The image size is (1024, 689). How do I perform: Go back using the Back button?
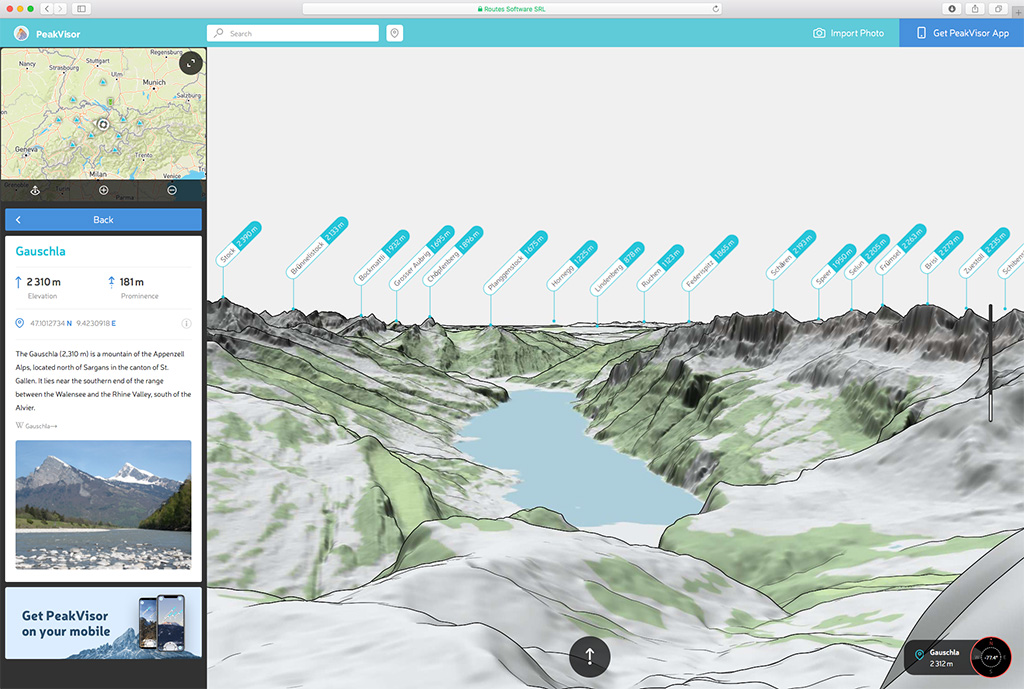(x=103, y=220)
